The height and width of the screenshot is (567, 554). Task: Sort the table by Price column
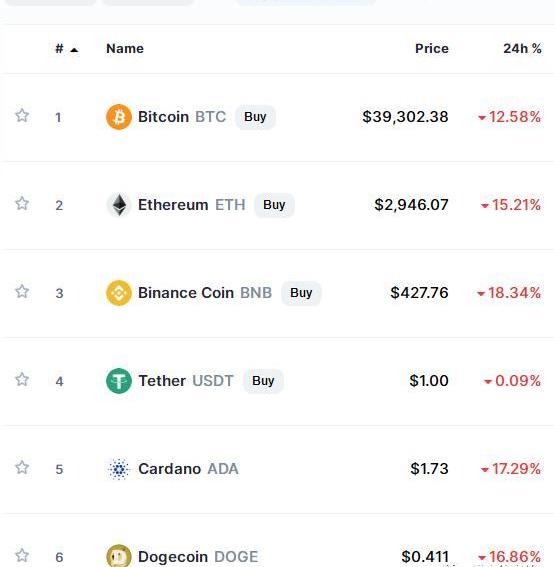[x=432, y=48]
